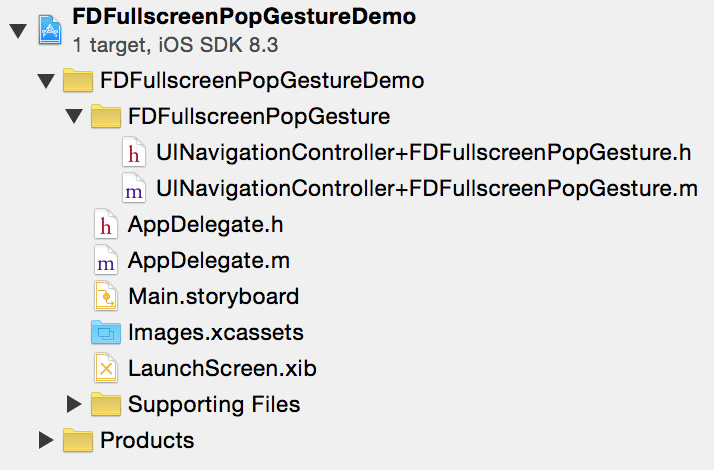Click the AppDelegate.h header file icon
Viewport: 714px width, 470px height.
[x=106, y=224]
